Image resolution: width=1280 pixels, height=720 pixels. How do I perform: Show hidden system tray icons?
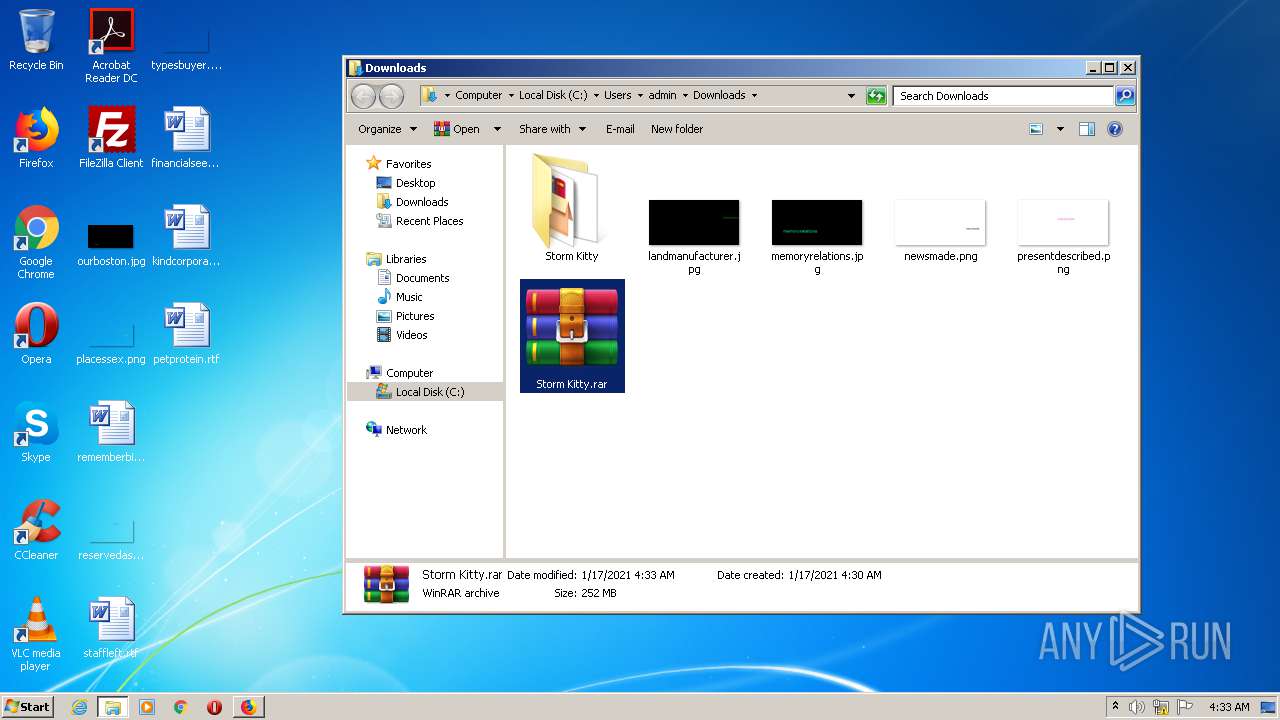[x=1116, y=707]
